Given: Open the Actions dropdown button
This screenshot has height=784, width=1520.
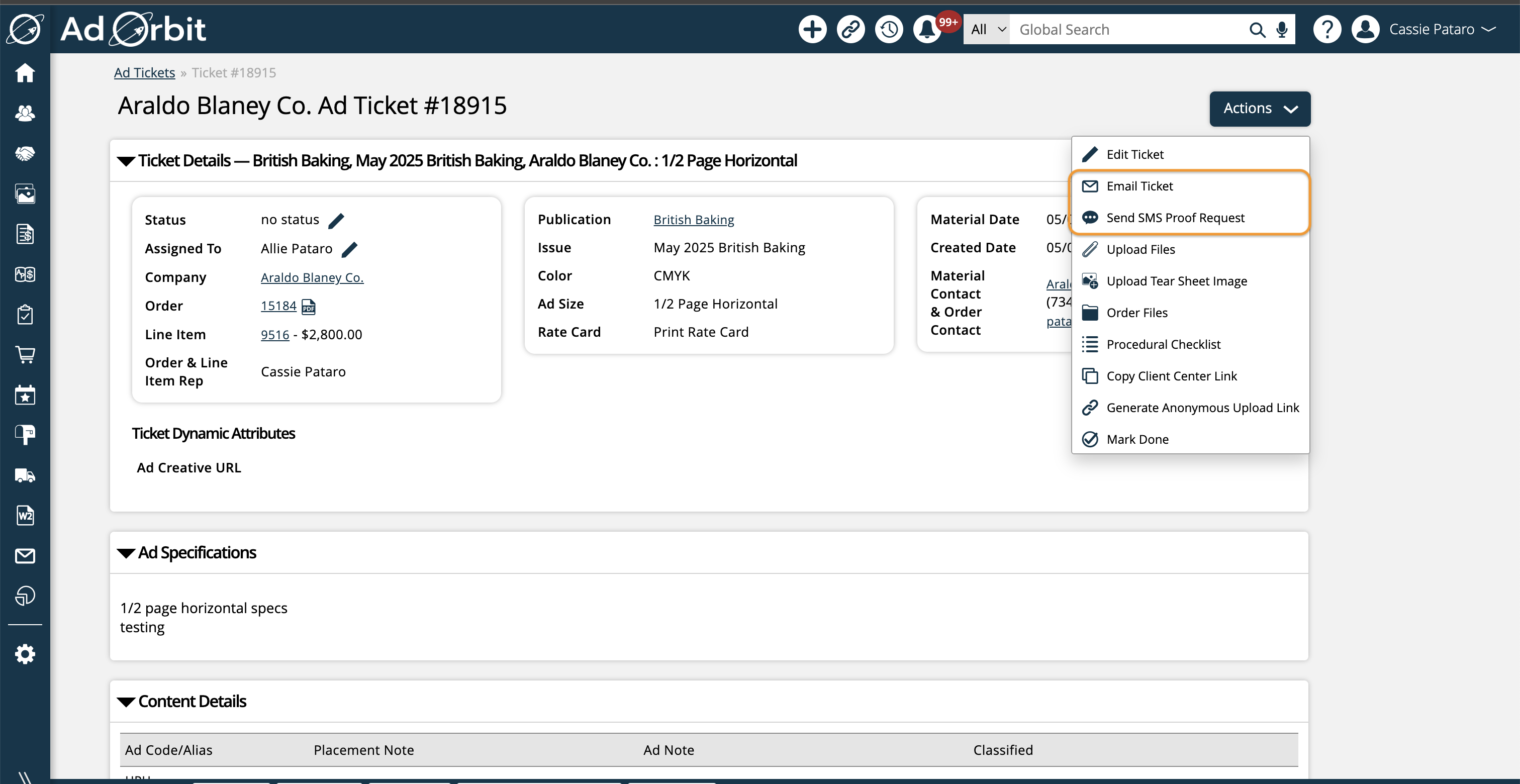Looking at the screenshot, I should click(1260, 109).
